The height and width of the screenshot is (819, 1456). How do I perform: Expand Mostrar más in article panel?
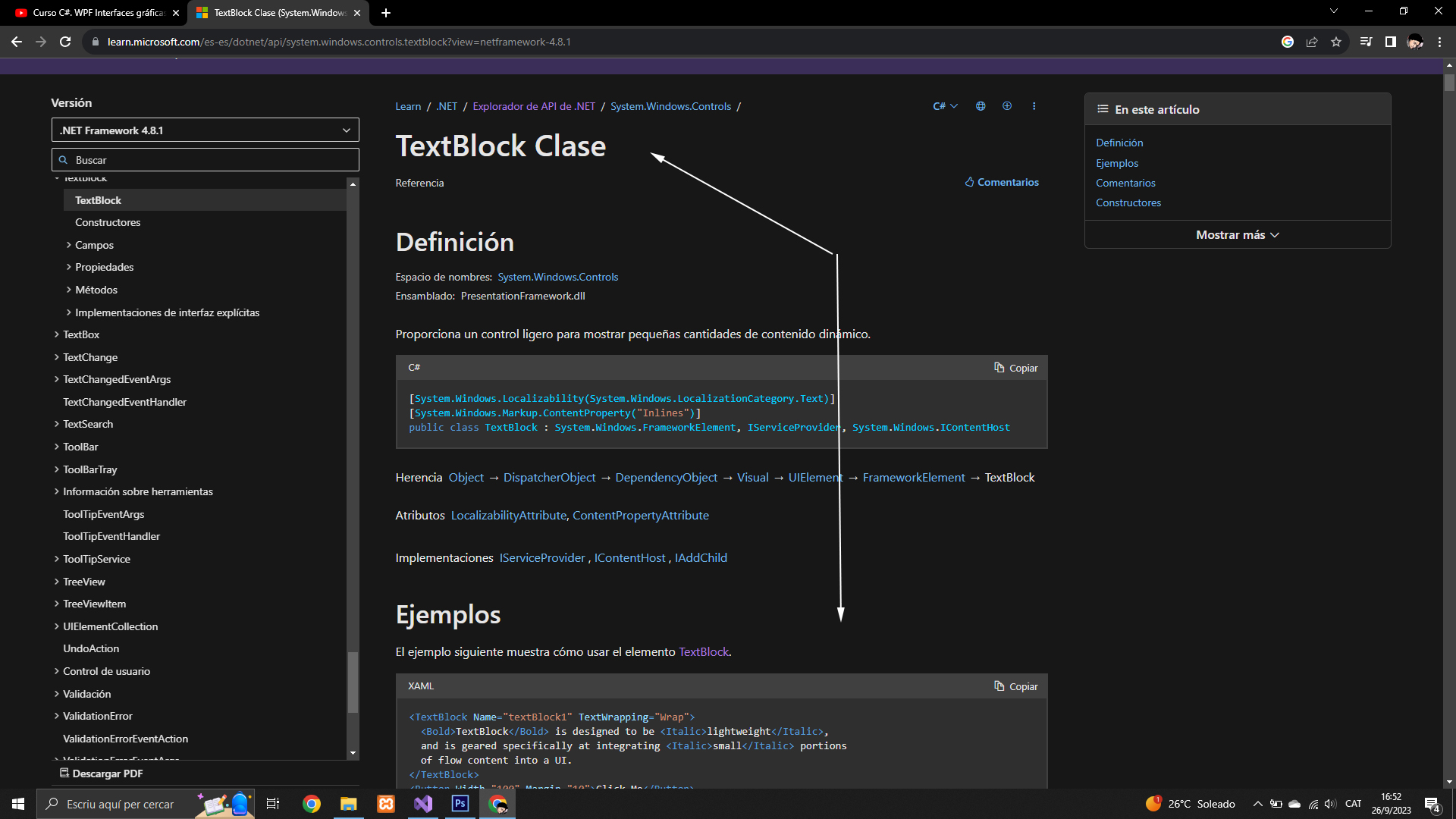coord(1237,235)
